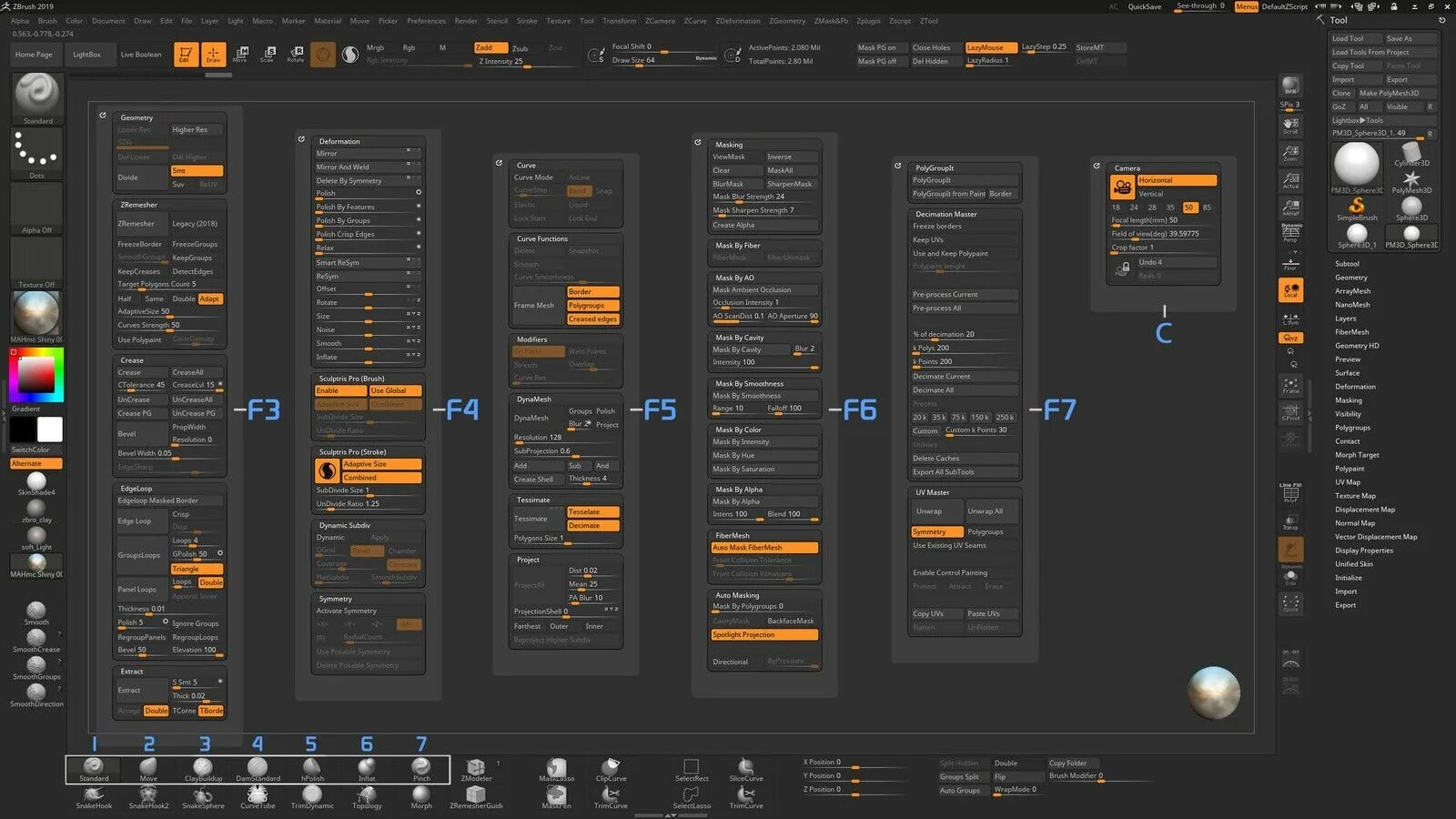Select the ZRemesherGuide brush
This screenshot has width=1456, height=819.
click(476, 798)
